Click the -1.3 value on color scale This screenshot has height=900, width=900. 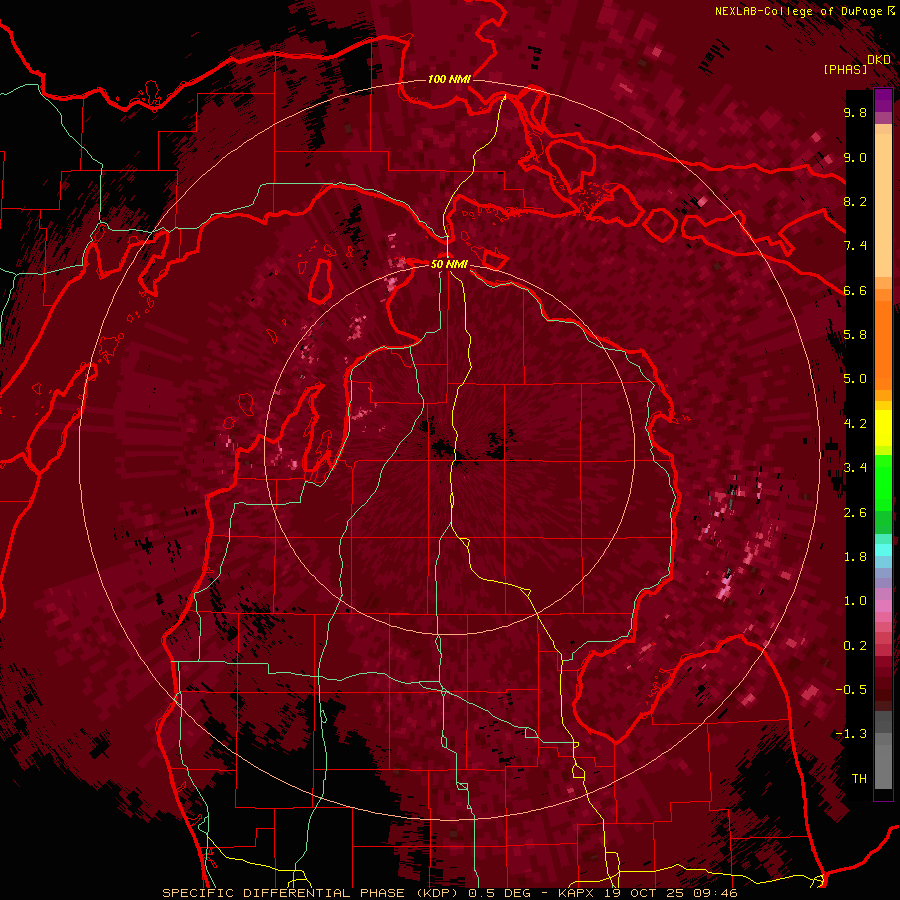851,734
